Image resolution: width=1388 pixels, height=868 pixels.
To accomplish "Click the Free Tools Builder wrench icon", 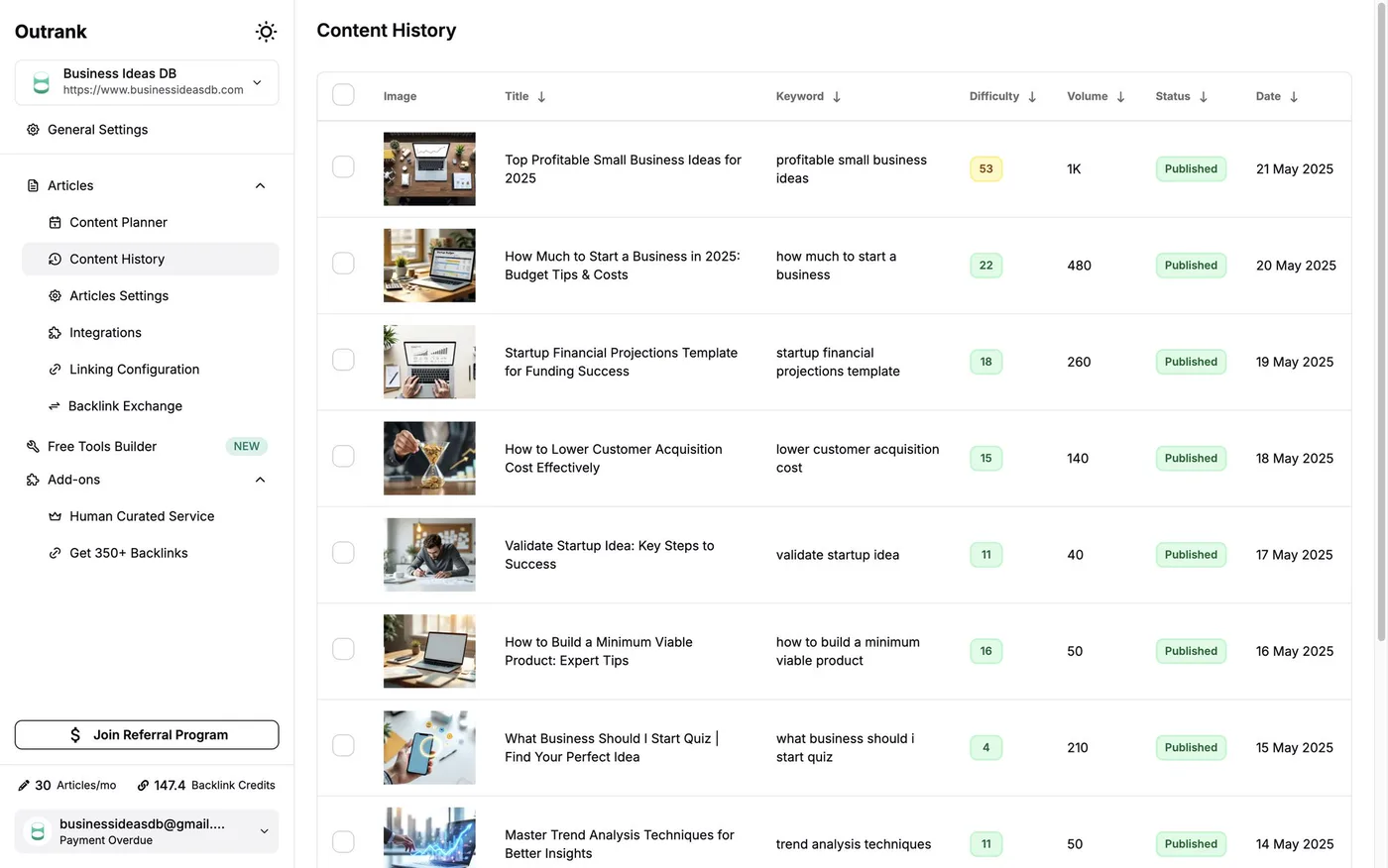I will pos(33,447).
